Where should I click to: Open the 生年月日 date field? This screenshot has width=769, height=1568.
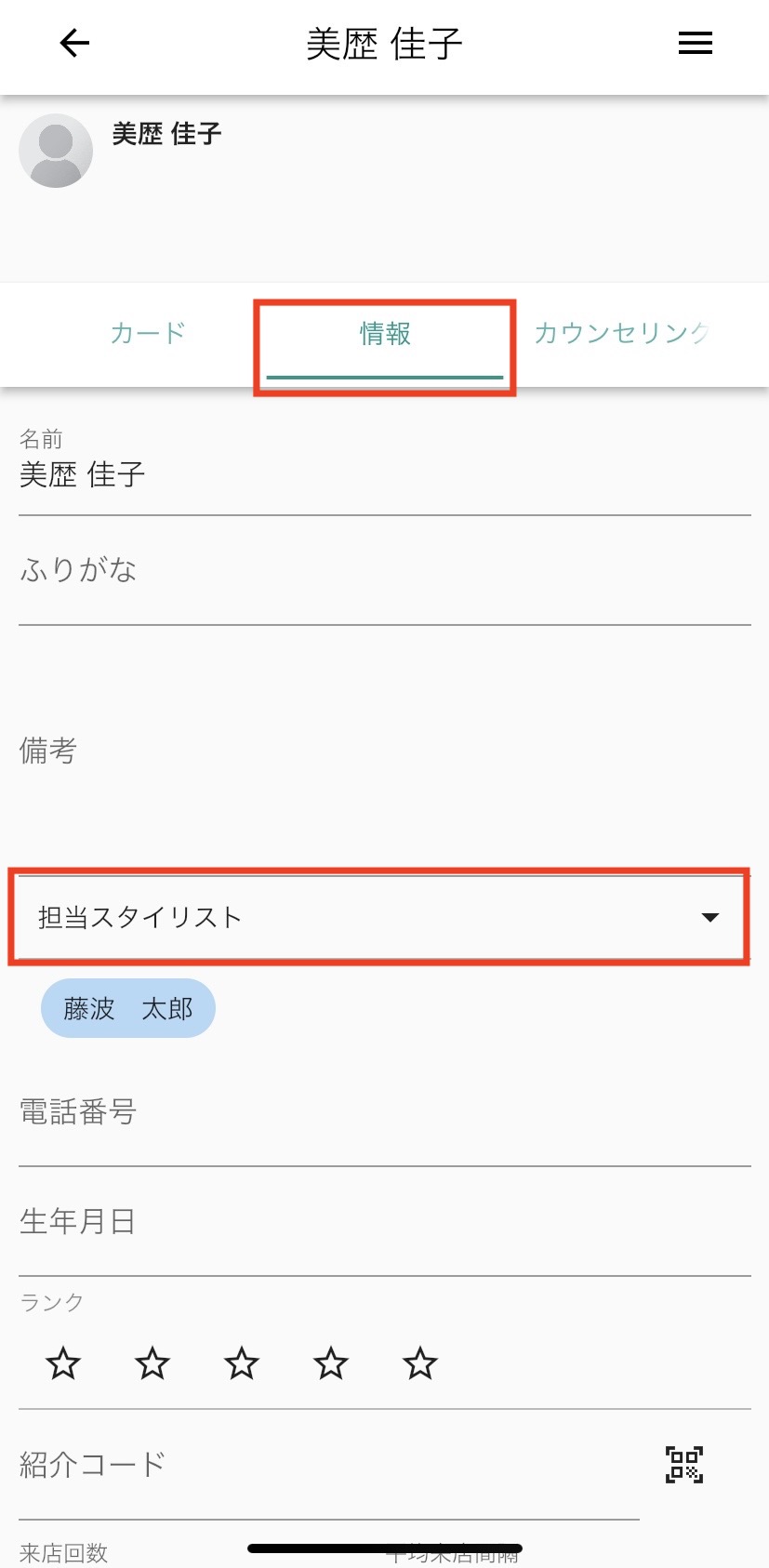pos(385,1222)
